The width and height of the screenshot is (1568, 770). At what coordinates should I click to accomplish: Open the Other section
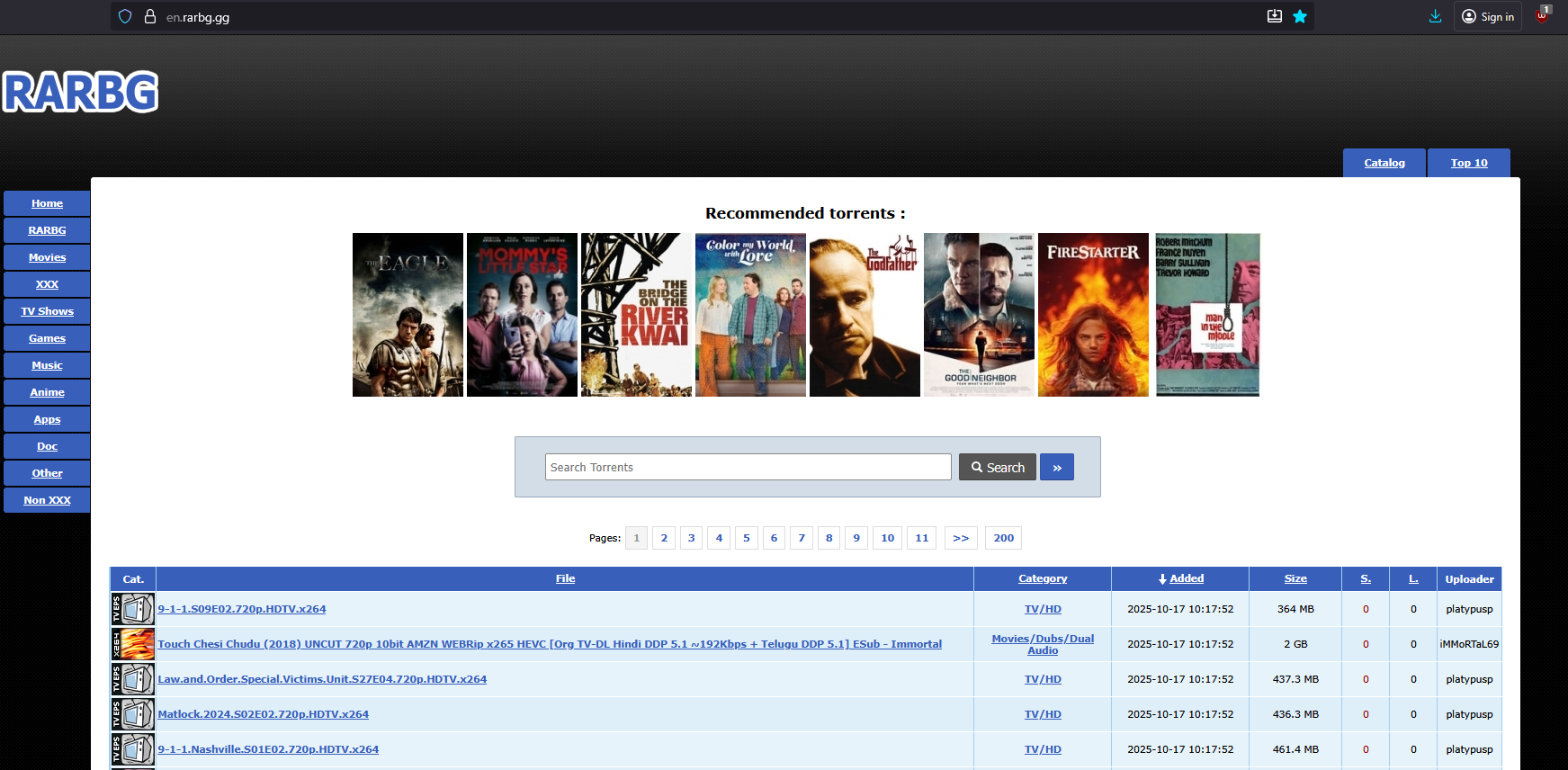47,473
